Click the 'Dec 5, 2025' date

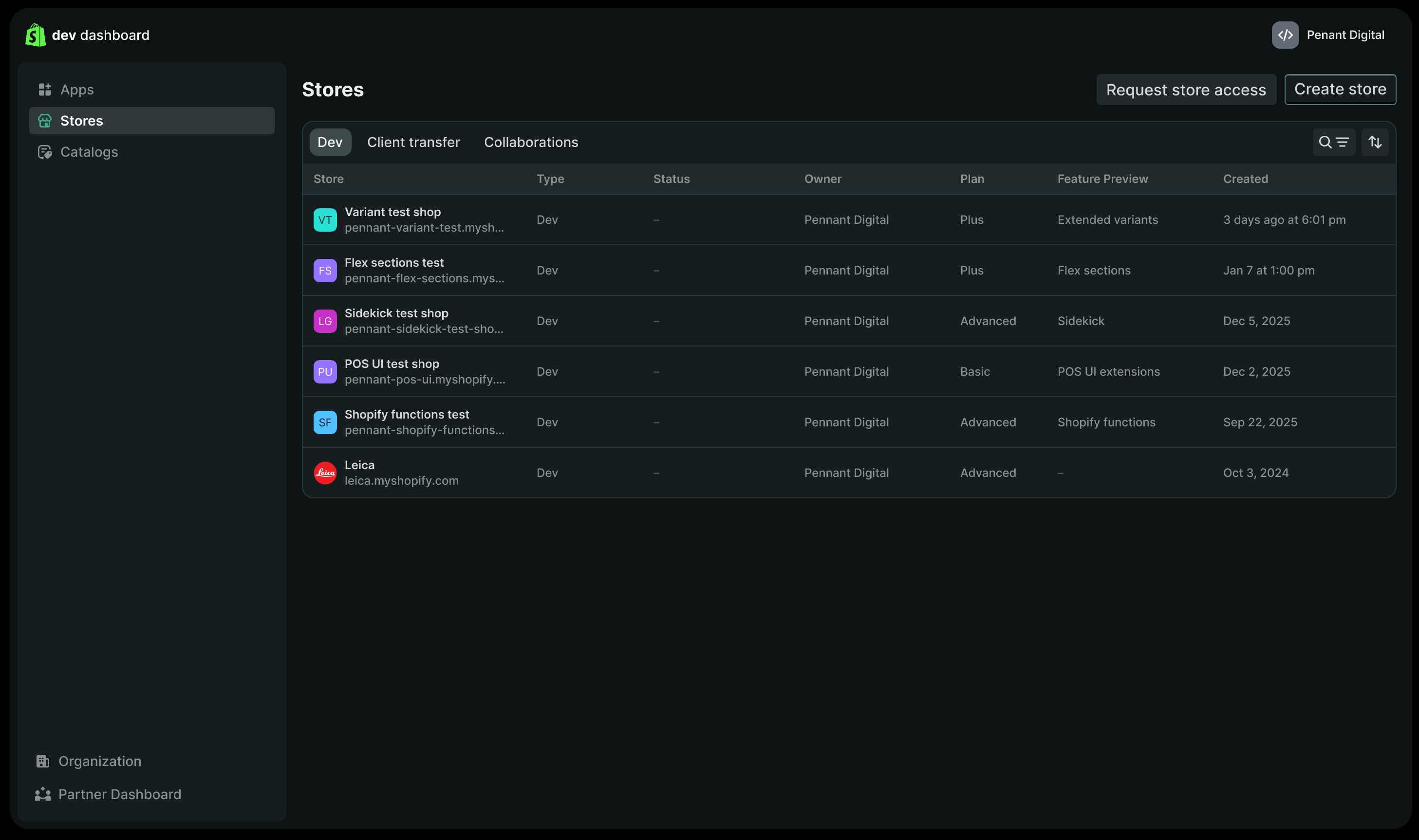click(x=1256, y=321)
